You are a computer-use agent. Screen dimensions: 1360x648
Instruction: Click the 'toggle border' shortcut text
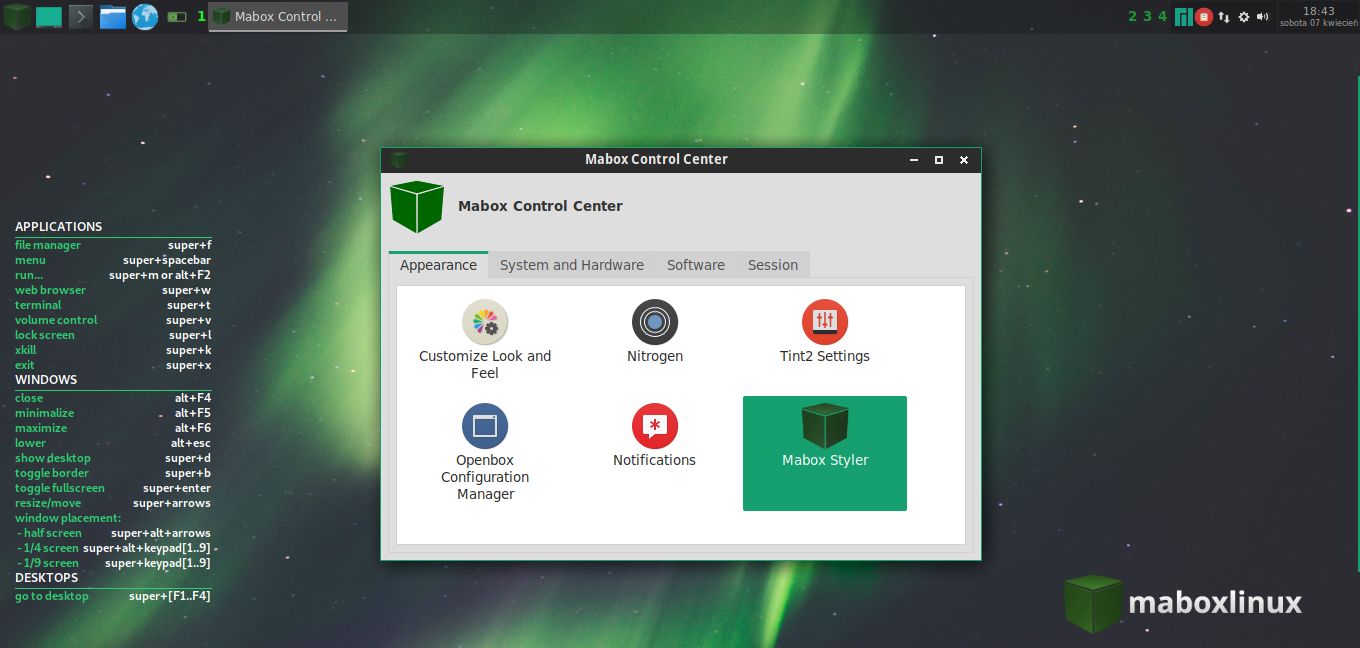tap(52, 473)
